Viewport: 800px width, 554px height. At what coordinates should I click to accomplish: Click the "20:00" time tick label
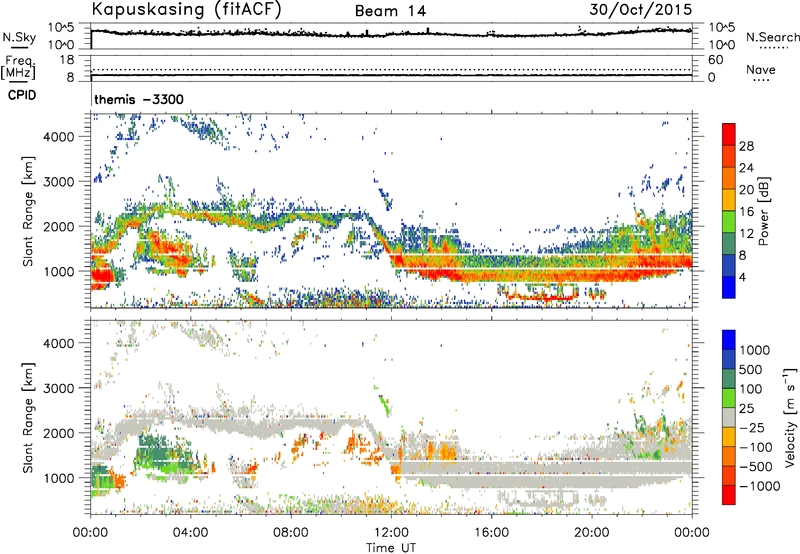coord(591,533)
